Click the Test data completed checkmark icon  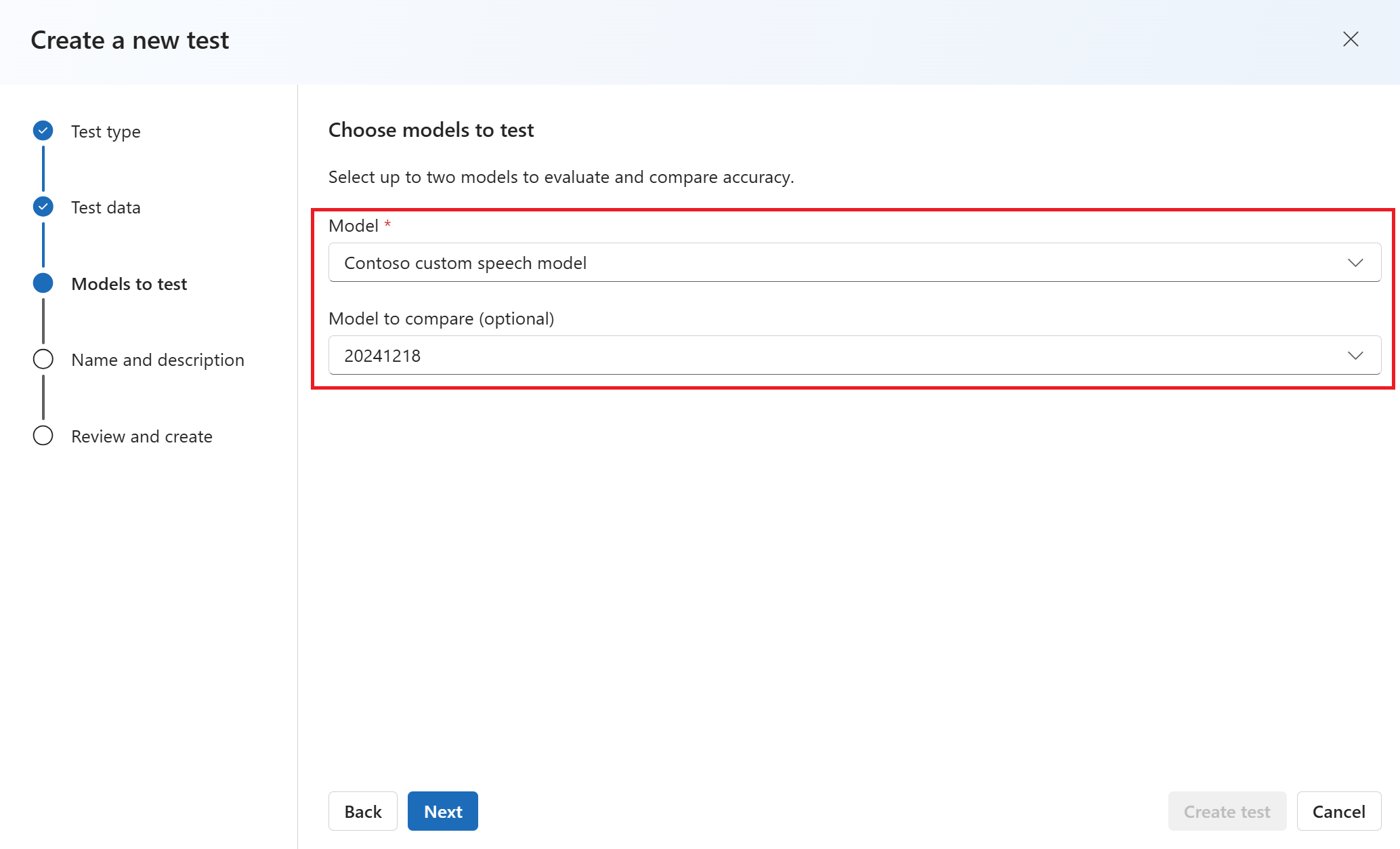tap(43, 206)
